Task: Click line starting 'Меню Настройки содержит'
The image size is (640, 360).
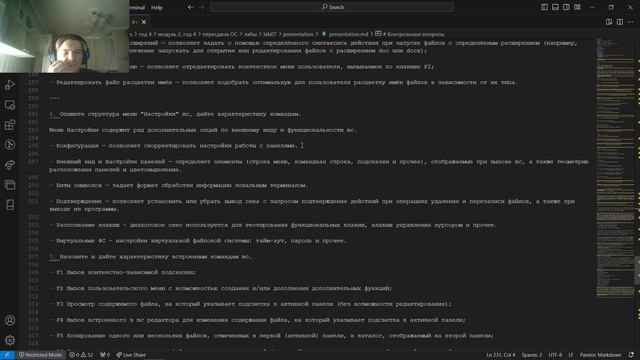Action: pos(203,130)
